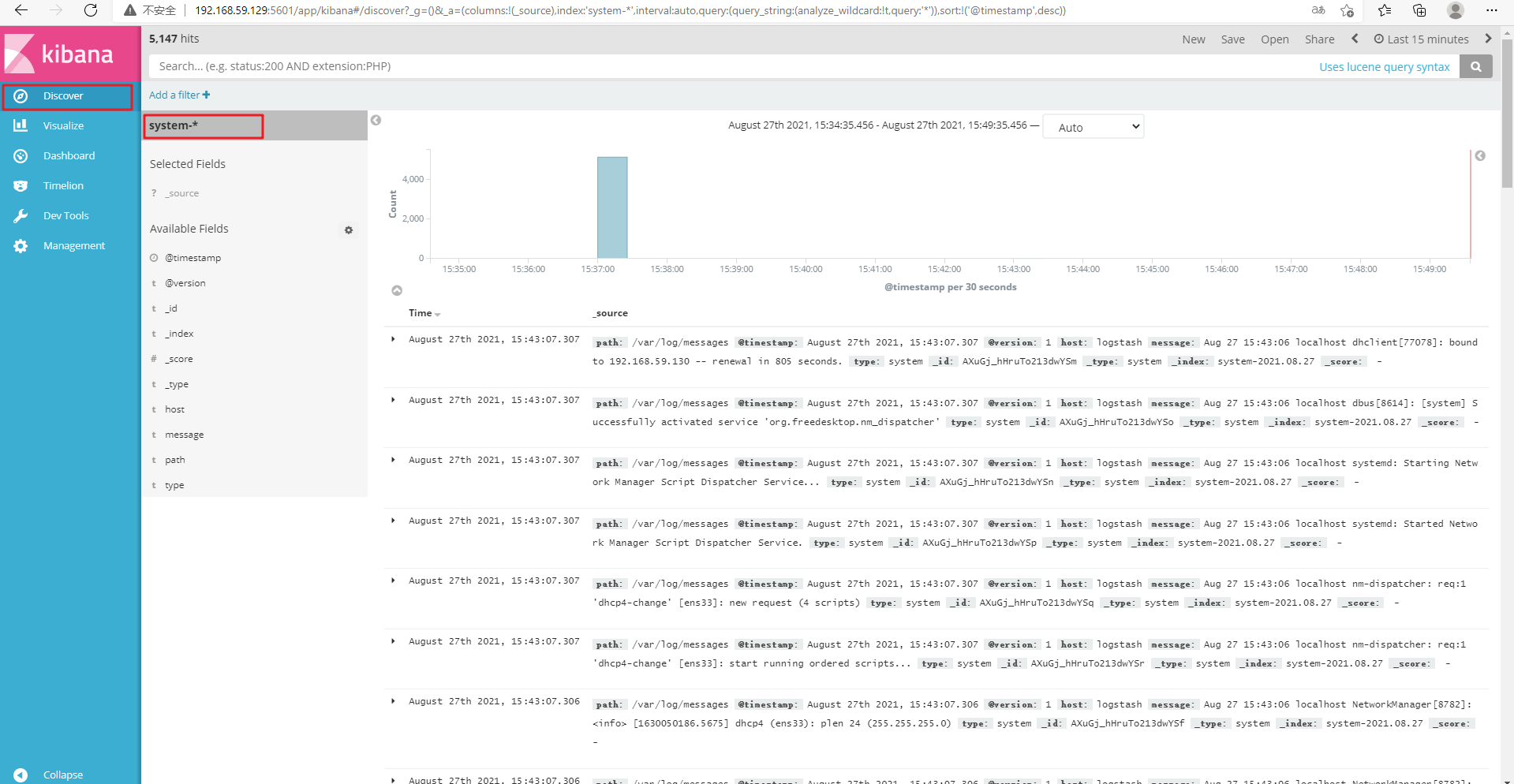Screen dimensions: 1514x784
Task: Sort by the Time column header
Action: click(x=424, y=314)
